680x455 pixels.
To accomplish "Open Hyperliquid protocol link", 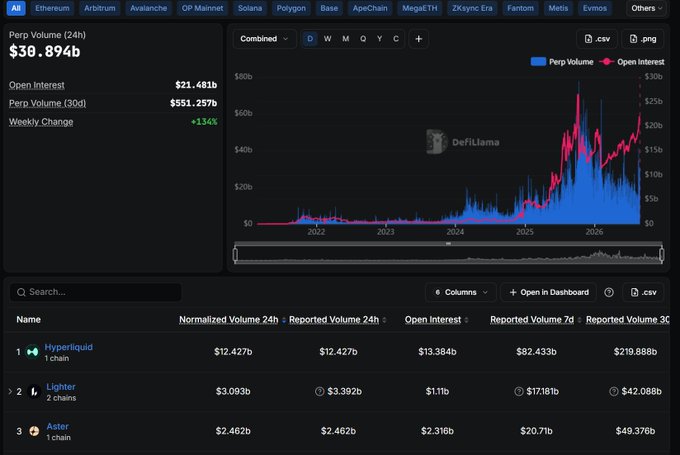I will click(x=69, y=347).
